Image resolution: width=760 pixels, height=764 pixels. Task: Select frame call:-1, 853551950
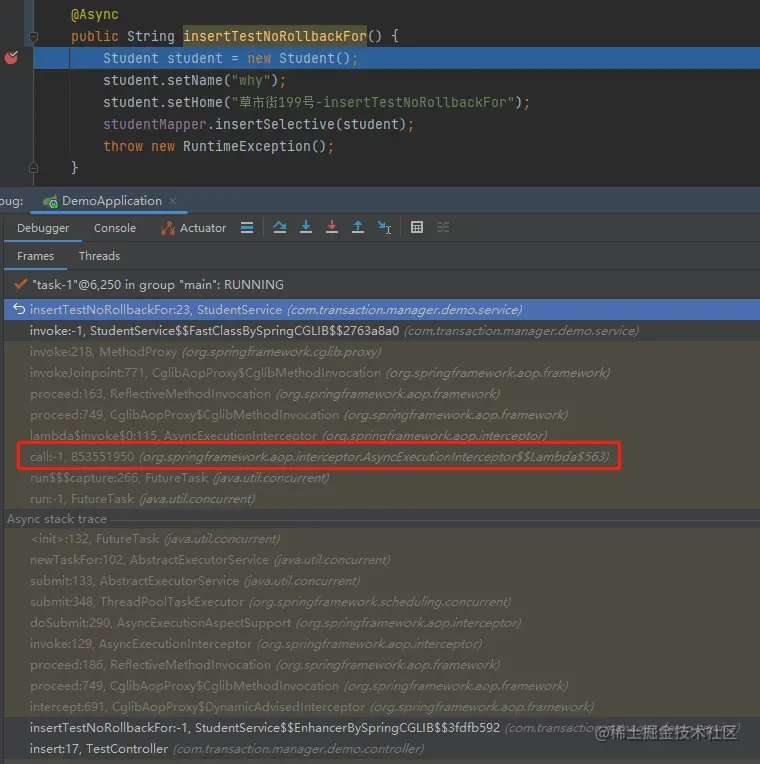pos(381,457)
